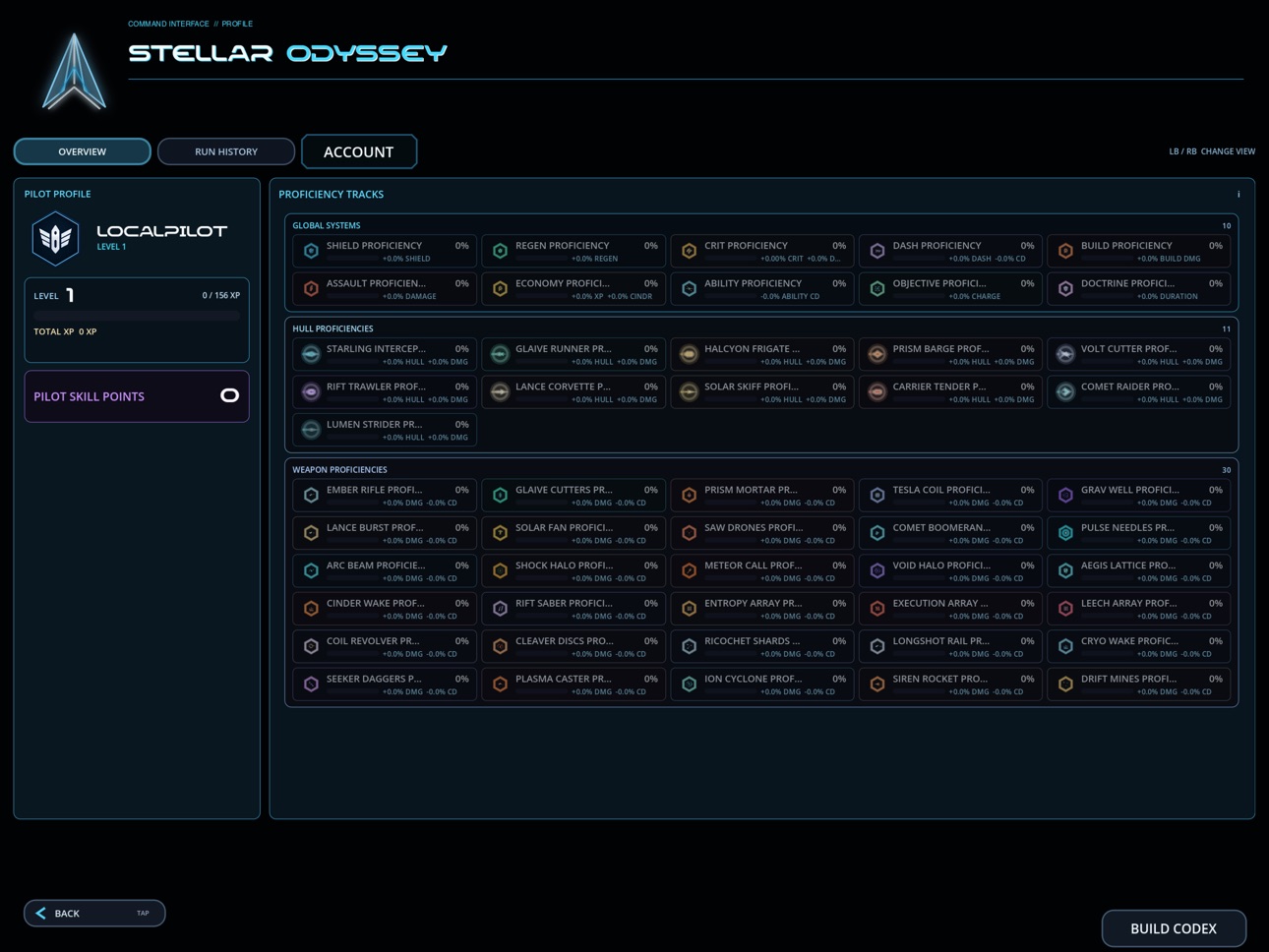Click the pilot level XP progress bar
This screenshot has width=1269, height=952.
coord(137,316)
